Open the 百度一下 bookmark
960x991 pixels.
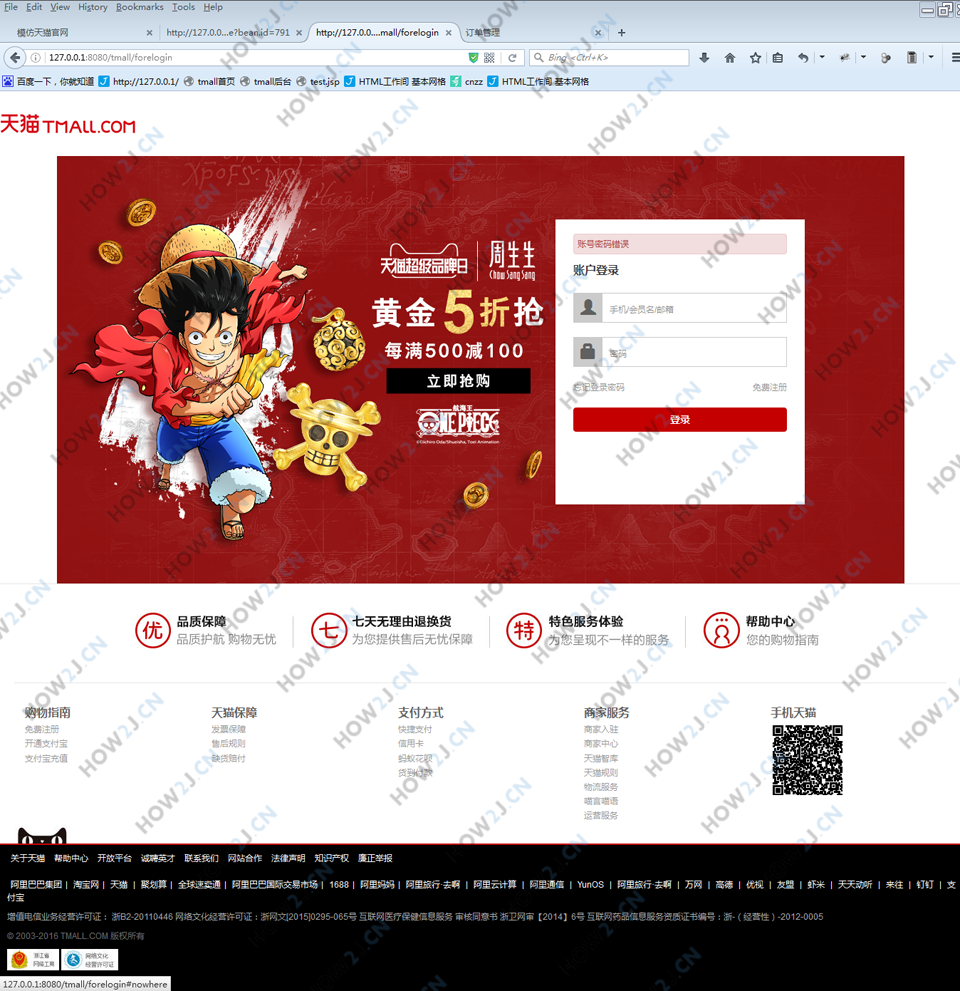(x=49, y=82)
